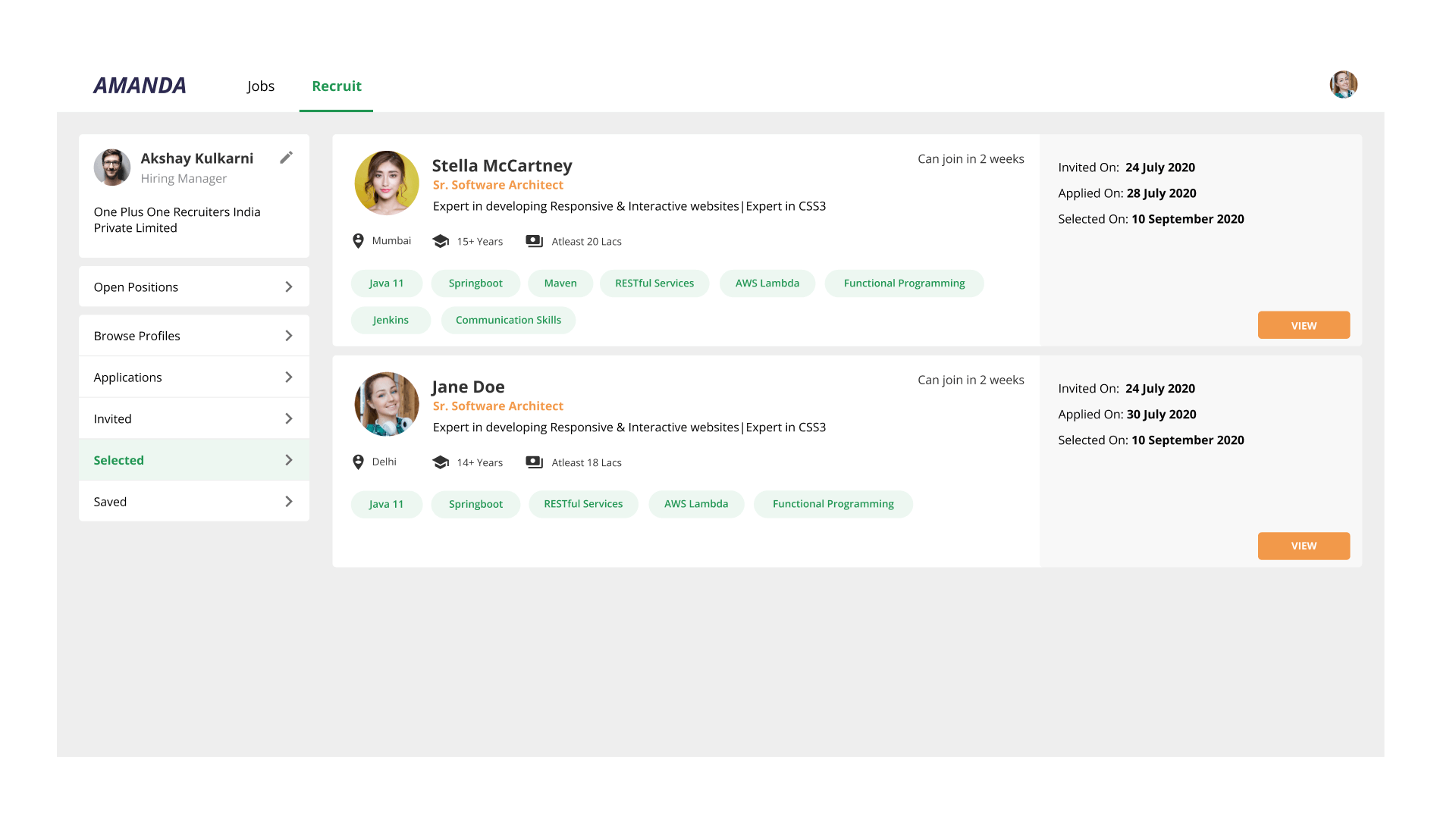This screenshot has height=814, width=1456.
Task: Expand the Saved section chevron arrow
Action: [x=288, y=502]
